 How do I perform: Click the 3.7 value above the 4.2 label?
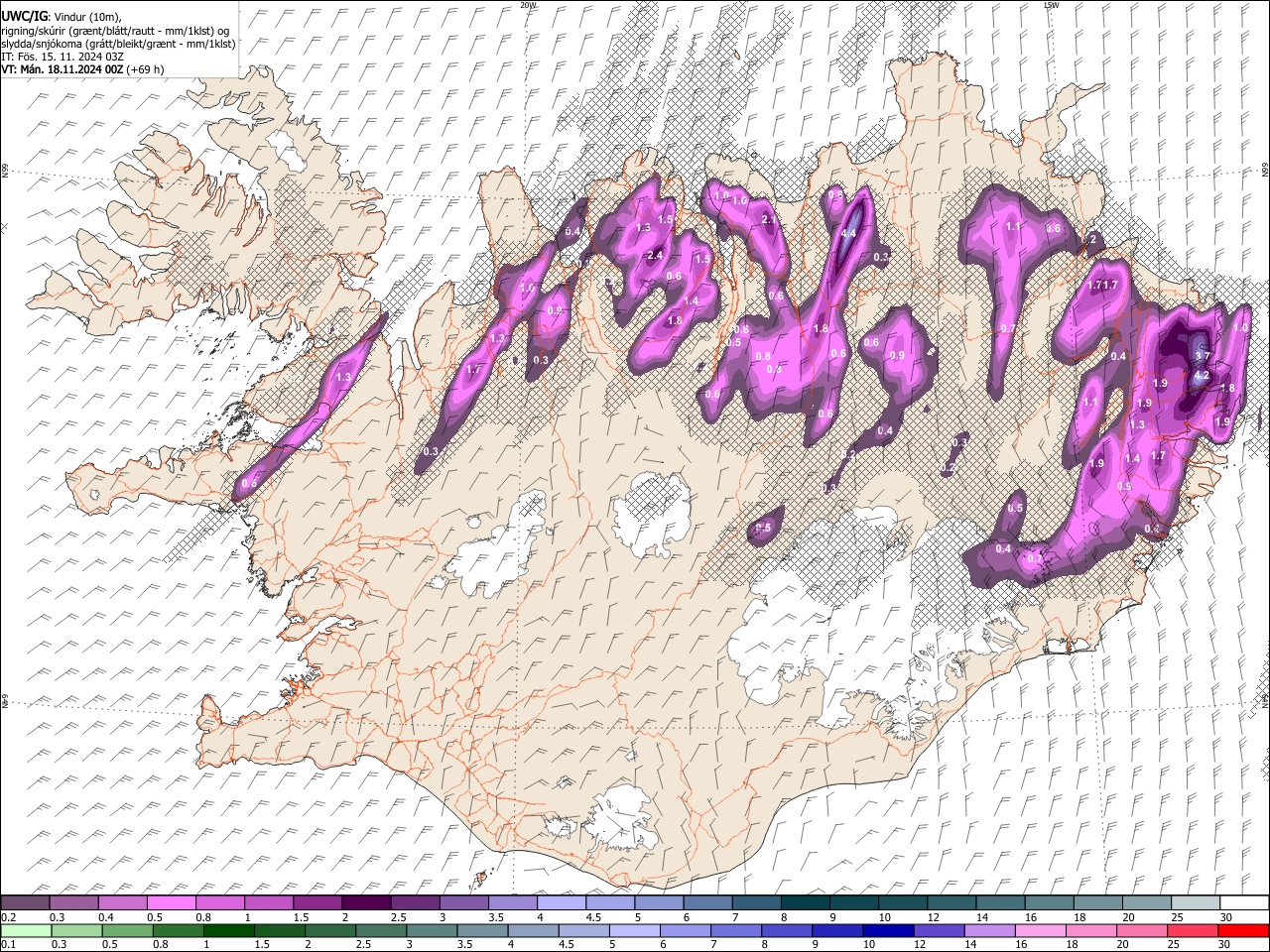pos(1203,355)
